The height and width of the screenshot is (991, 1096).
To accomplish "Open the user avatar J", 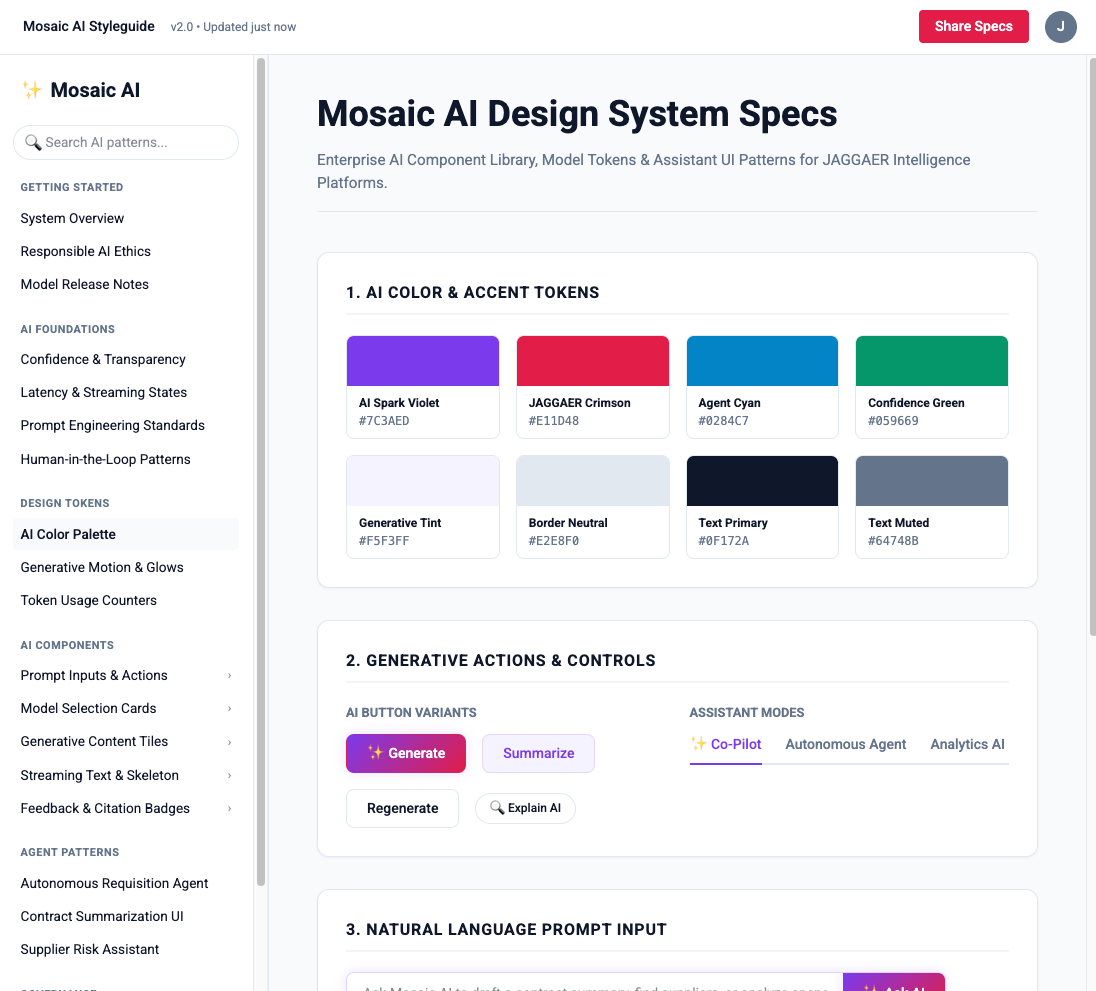I will [1060, 27].
